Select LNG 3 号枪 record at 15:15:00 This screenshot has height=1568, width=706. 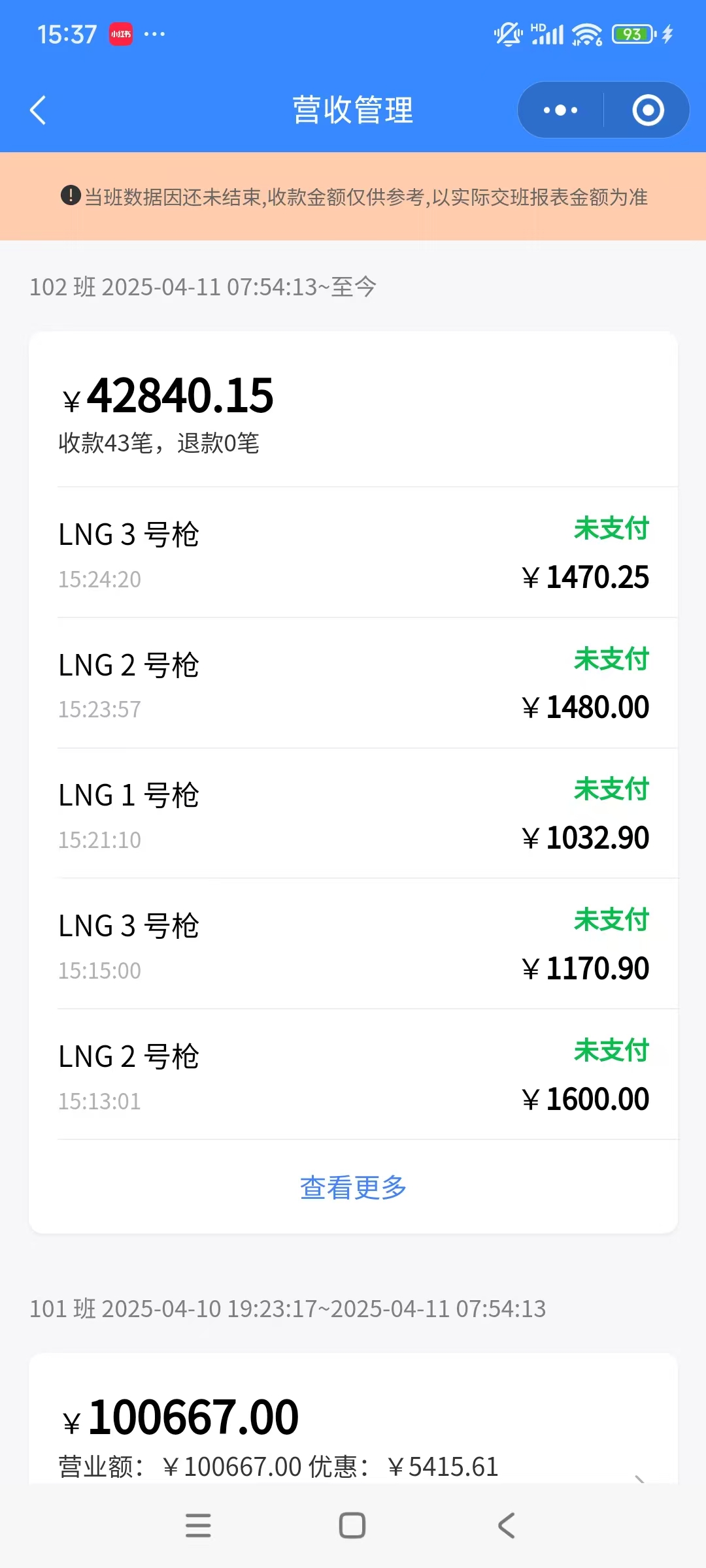coord(353,945)
